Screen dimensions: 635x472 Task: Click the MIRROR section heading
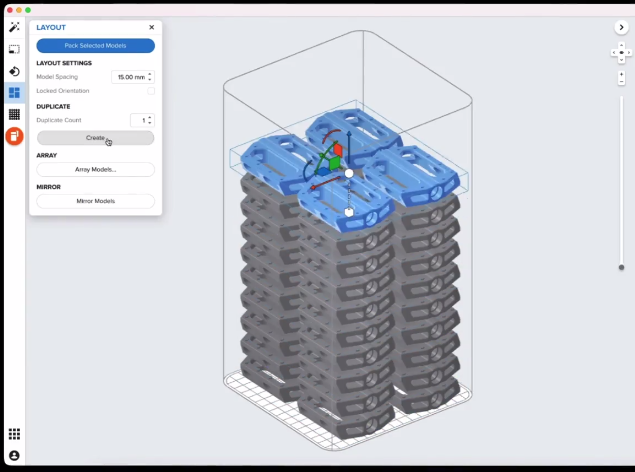[x=49, y=187]
